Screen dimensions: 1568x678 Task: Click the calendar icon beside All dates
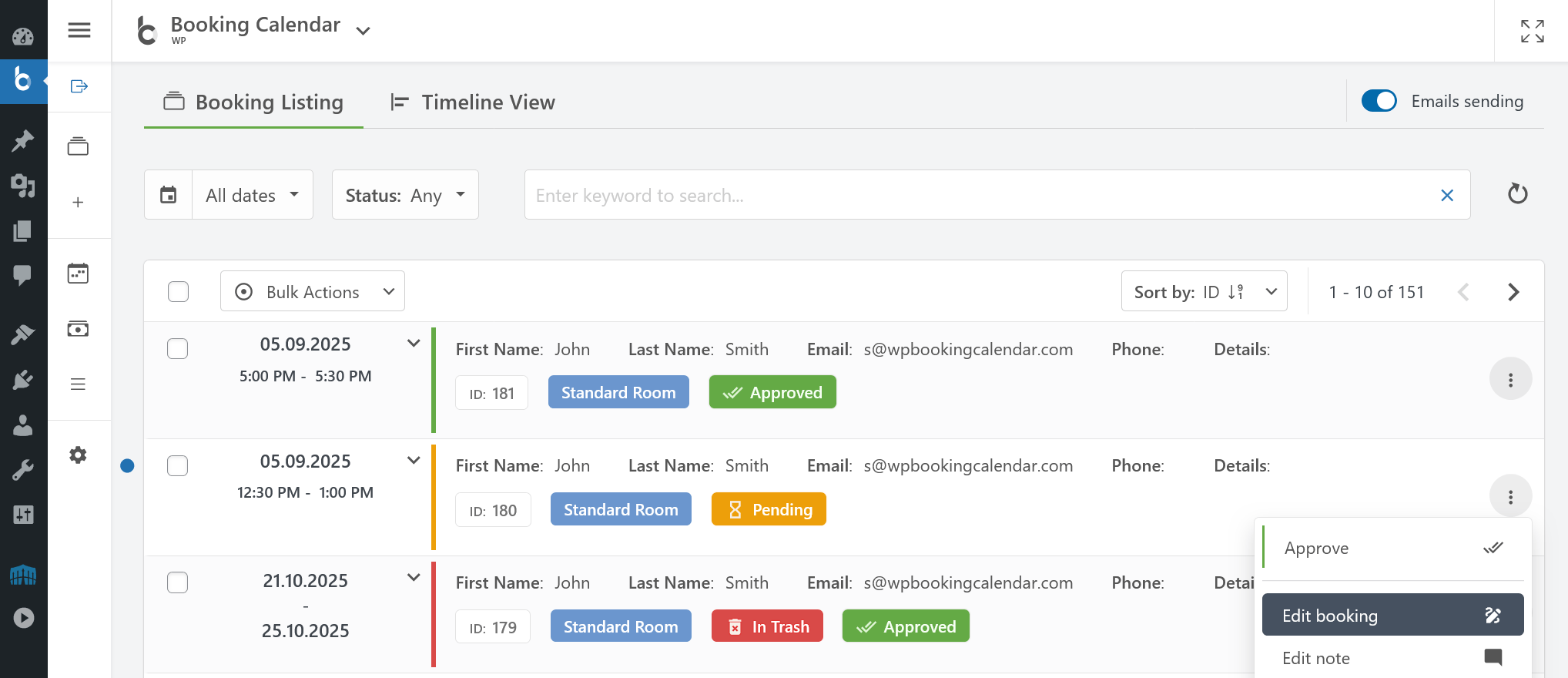(x=169, y=195)
